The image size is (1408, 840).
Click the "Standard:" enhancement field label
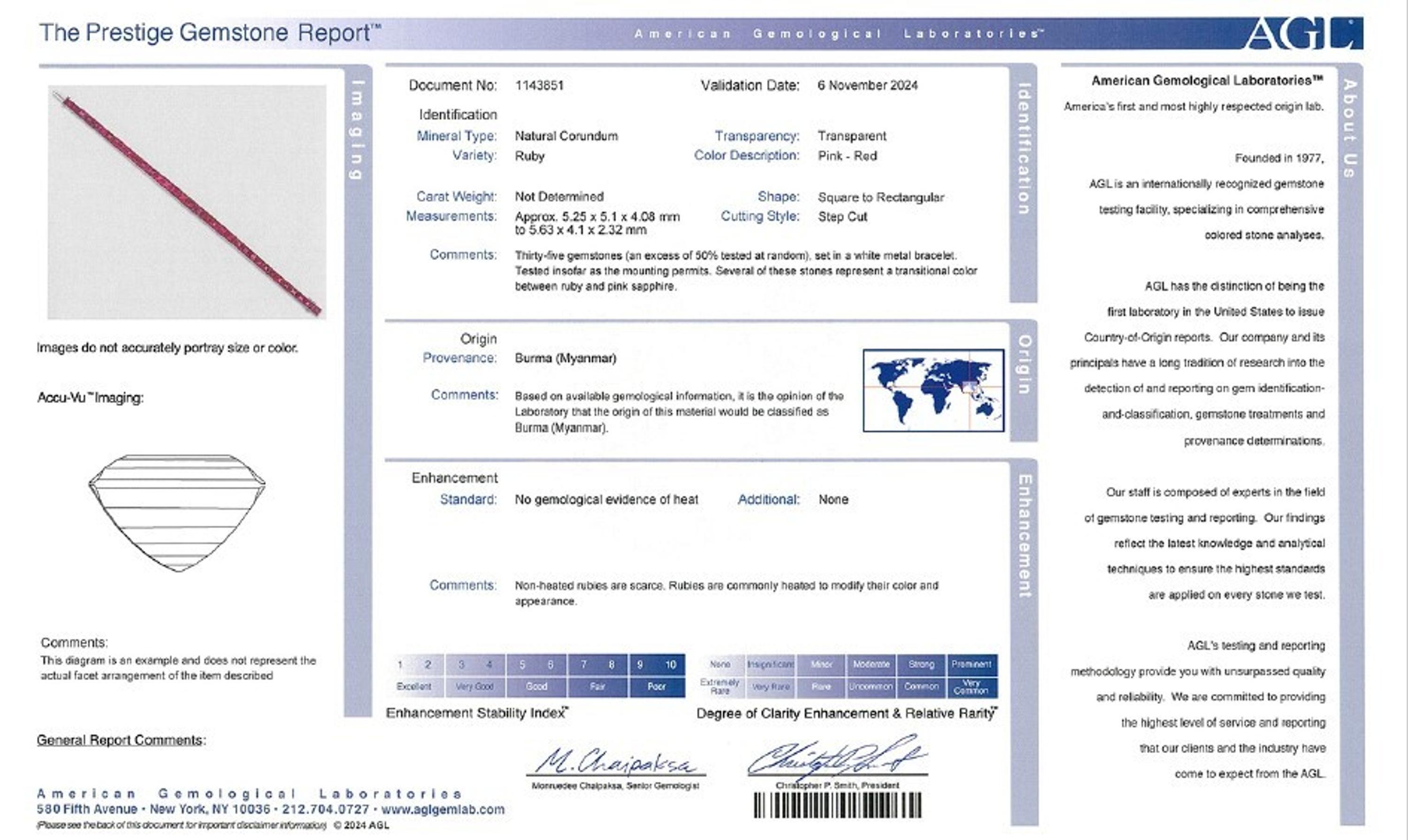point(468,500)
